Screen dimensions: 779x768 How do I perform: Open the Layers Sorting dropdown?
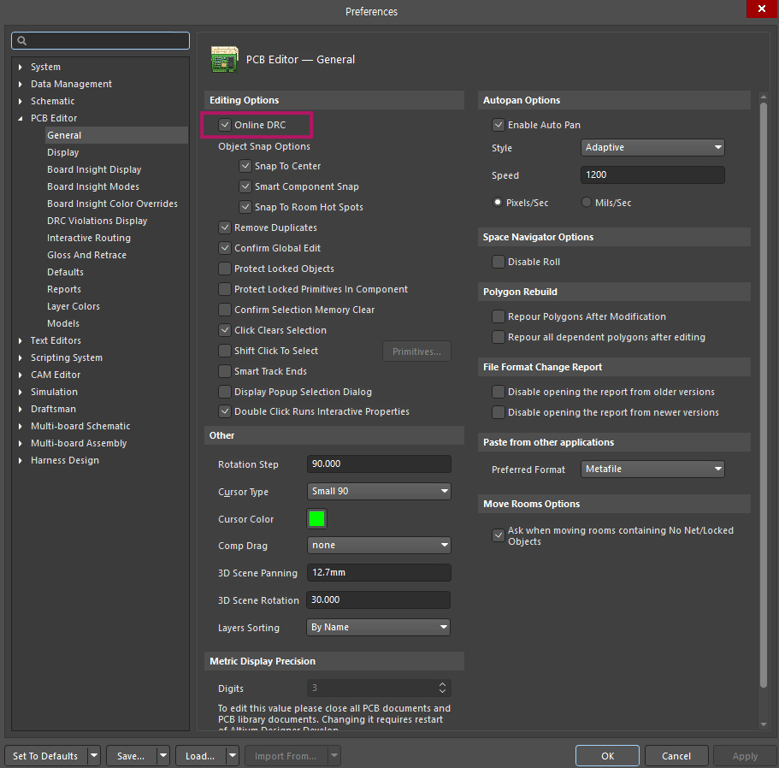tap(379, 627)
